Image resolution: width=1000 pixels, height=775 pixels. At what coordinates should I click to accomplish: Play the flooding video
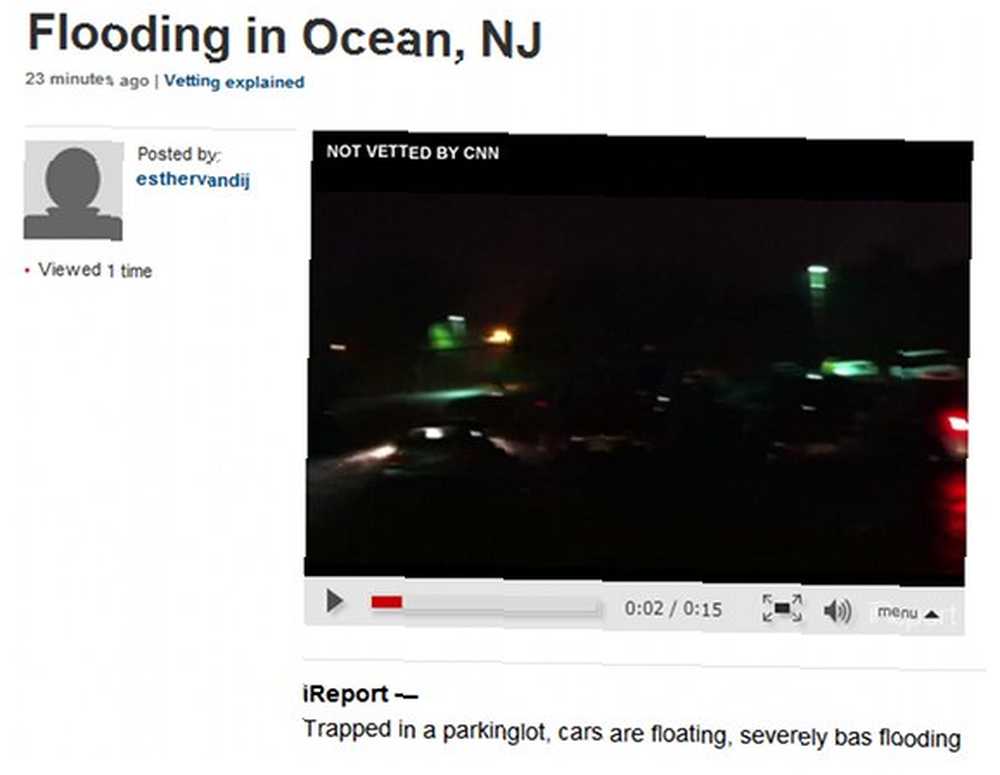coord(335,601)
